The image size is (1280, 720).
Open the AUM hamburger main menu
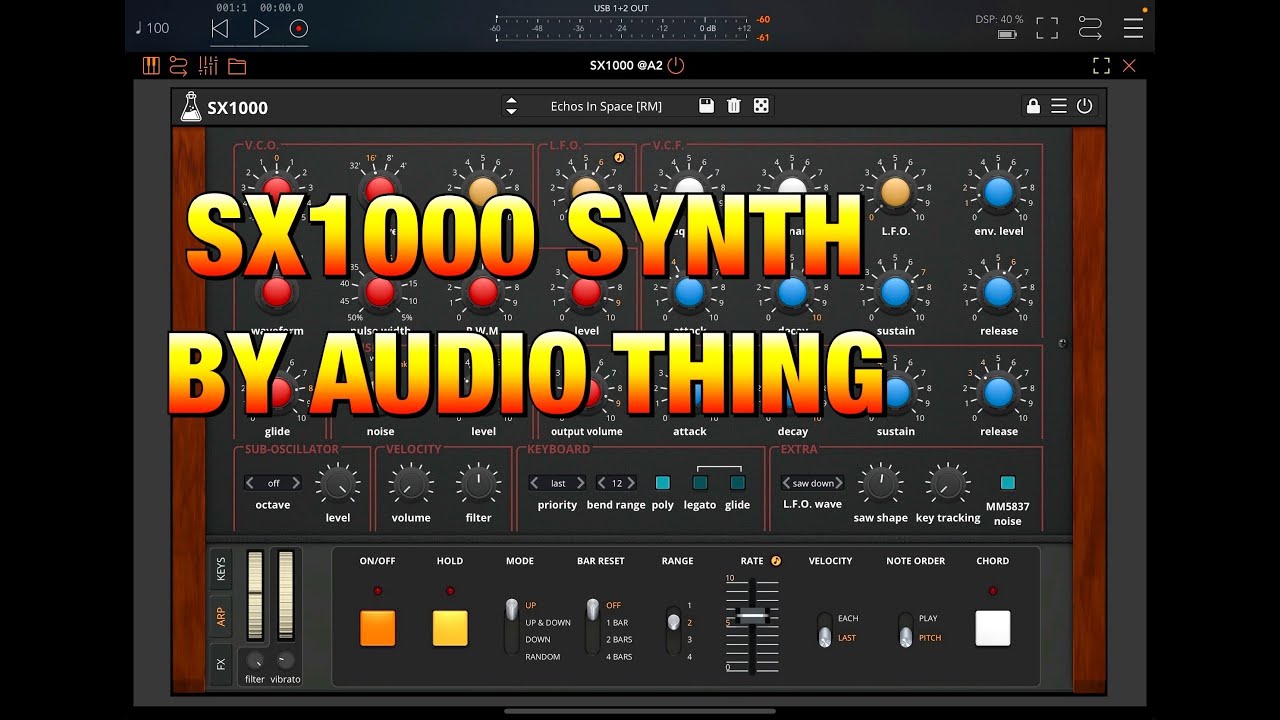[x=1133, y=28]
